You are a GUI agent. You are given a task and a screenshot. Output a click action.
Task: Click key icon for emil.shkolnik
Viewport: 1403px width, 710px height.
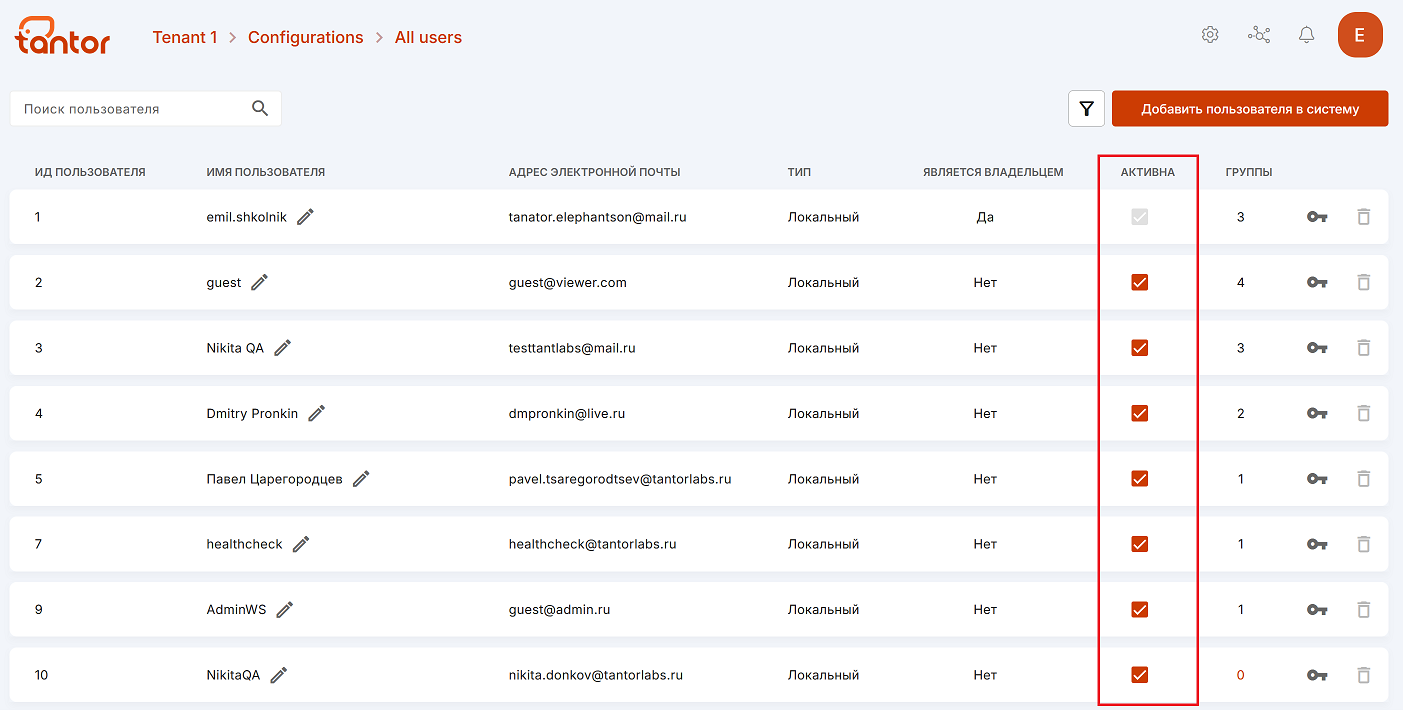1317,217
